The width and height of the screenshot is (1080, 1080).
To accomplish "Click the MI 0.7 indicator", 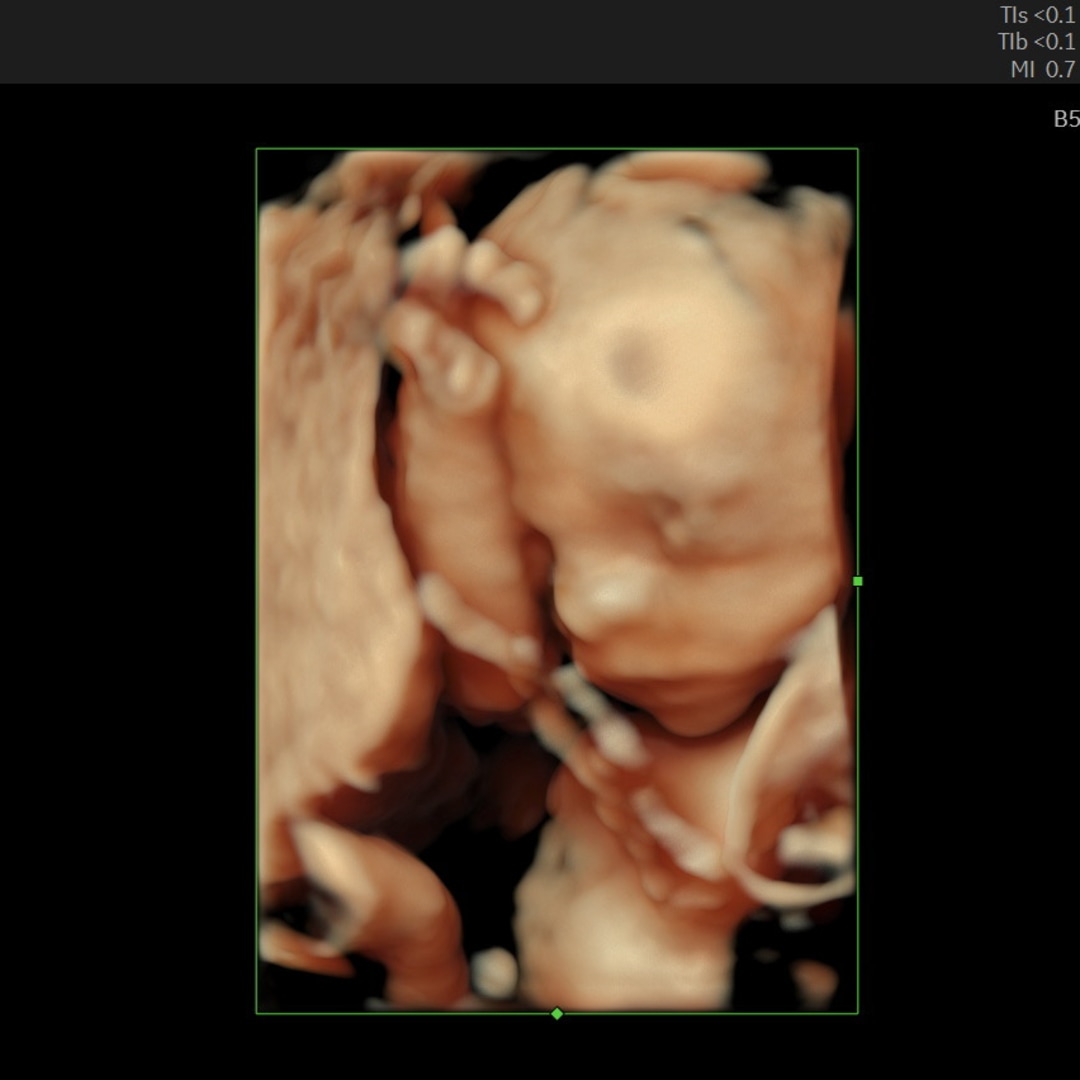I will click(x=1043, y=69).
